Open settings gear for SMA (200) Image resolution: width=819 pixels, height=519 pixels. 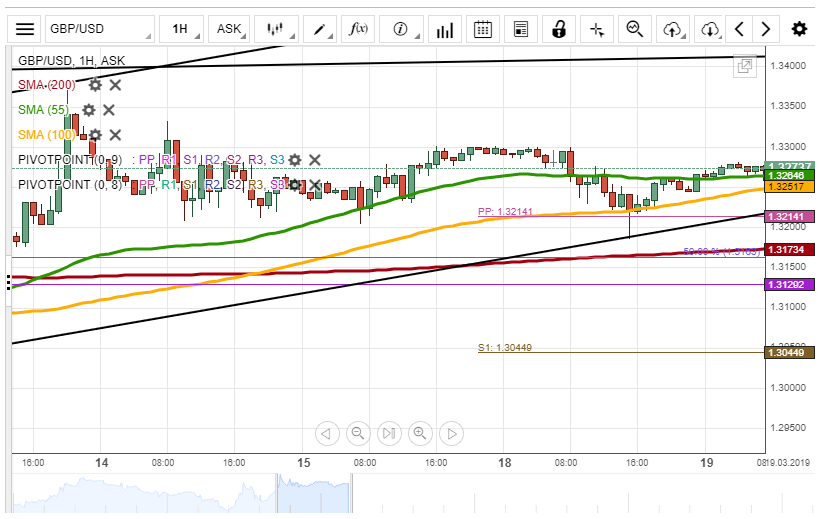[x=95, y=85]
